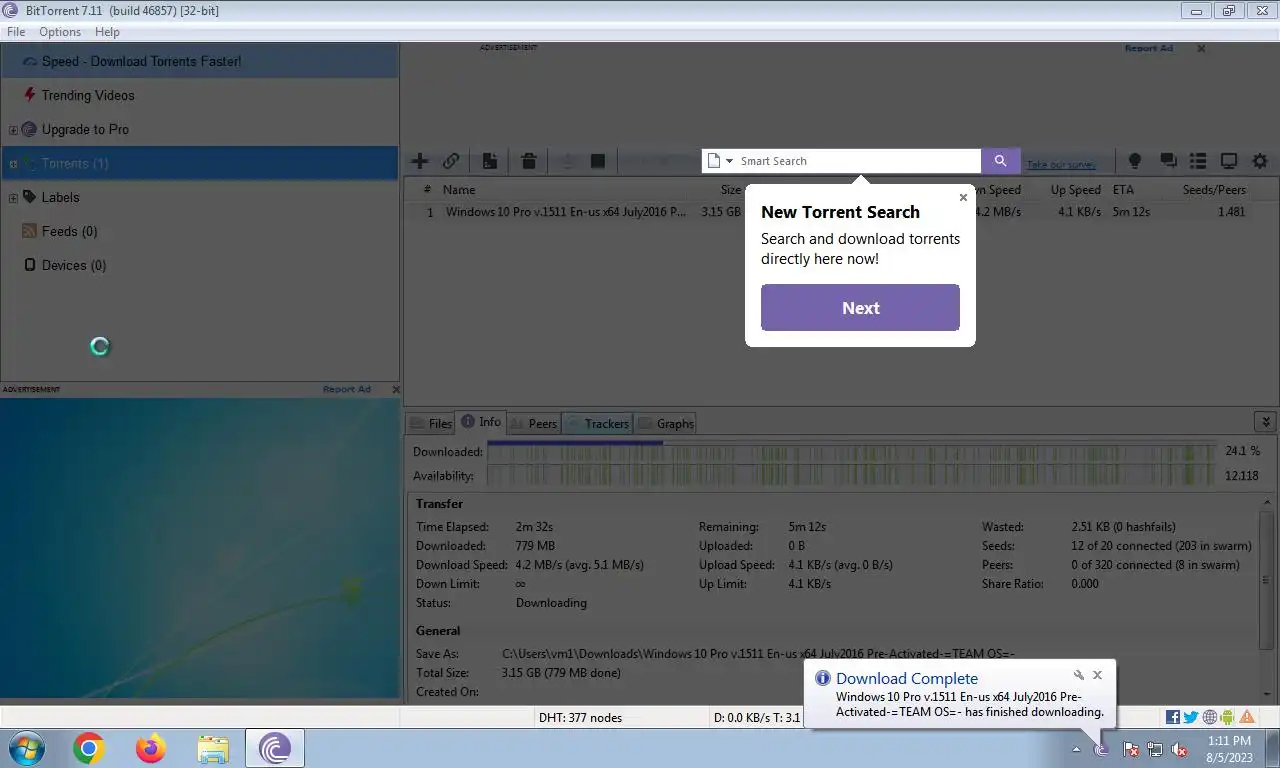
Task: Click the Start download arrow icon
Action: [x=568, y=161]
